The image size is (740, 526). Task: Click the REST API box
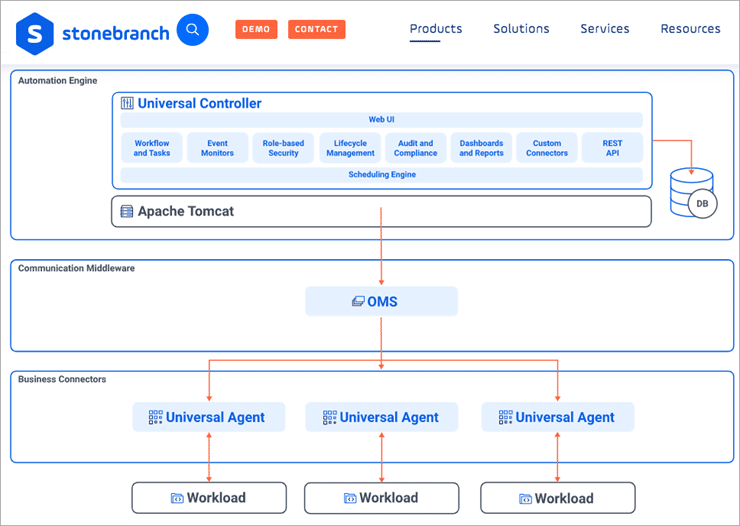(x=613, y=148)
